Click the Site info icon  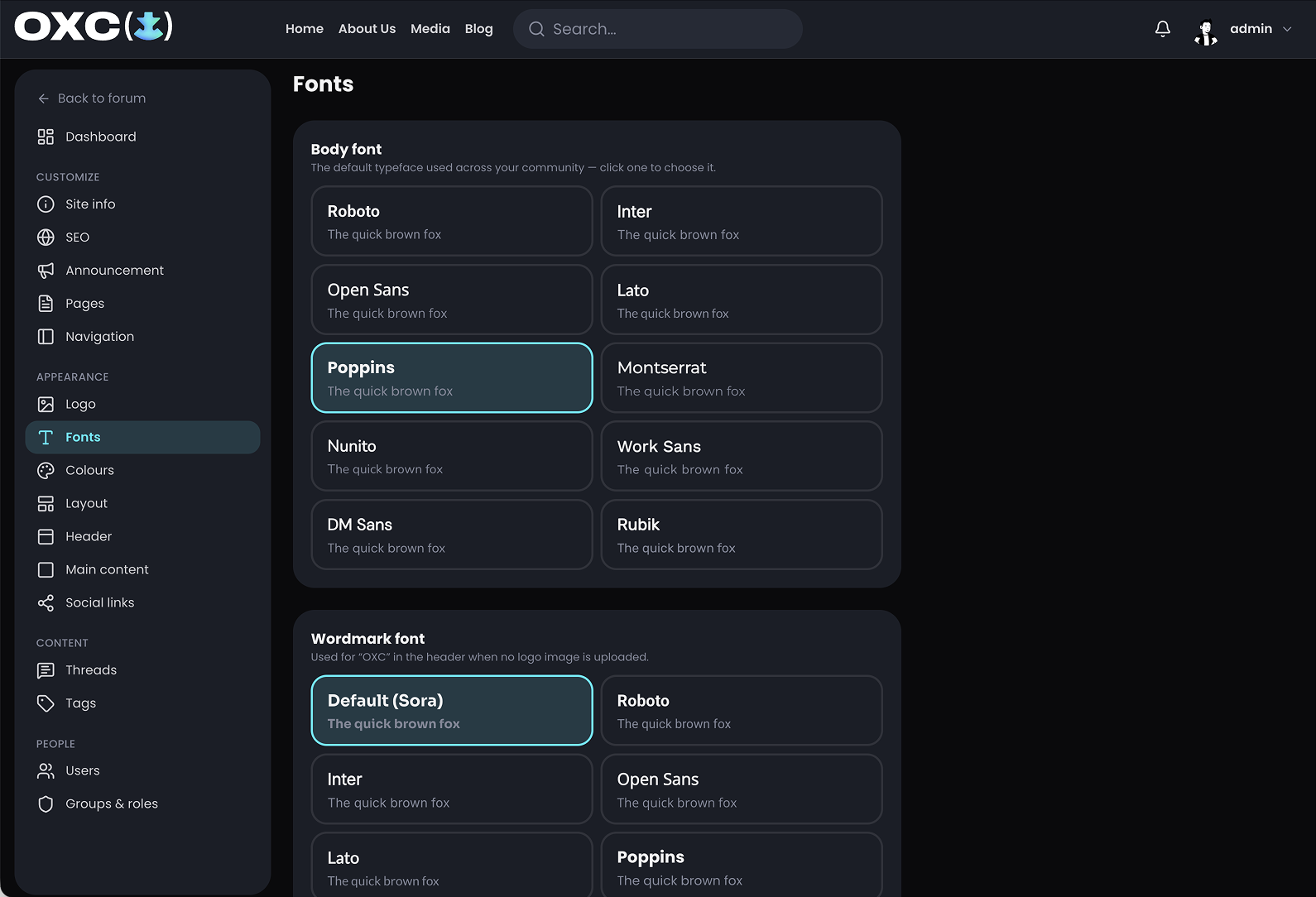(46, 204)
